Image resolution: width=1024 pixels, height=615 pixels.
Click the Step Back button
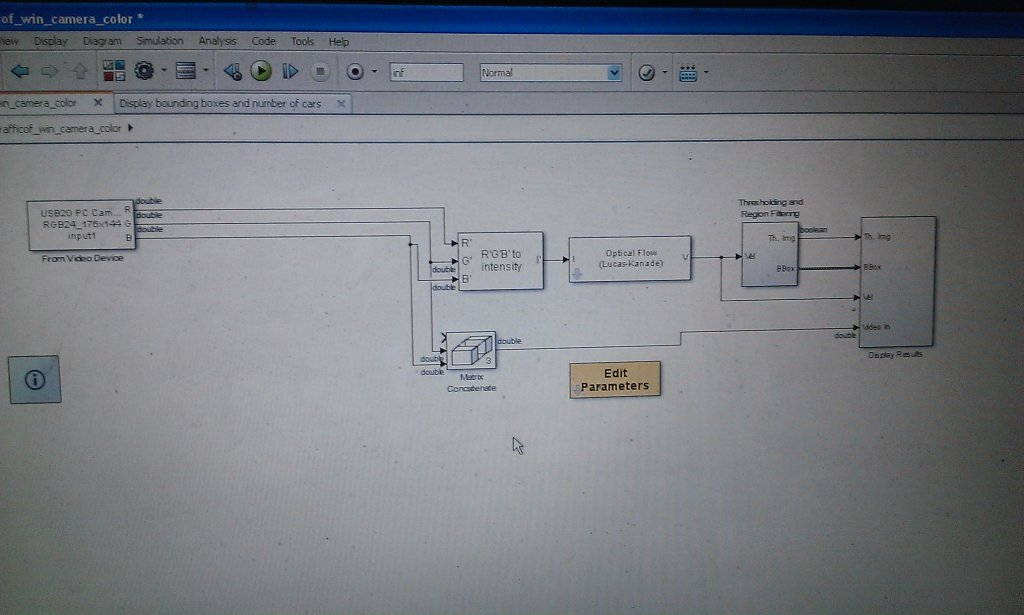(x=232, y=72)
